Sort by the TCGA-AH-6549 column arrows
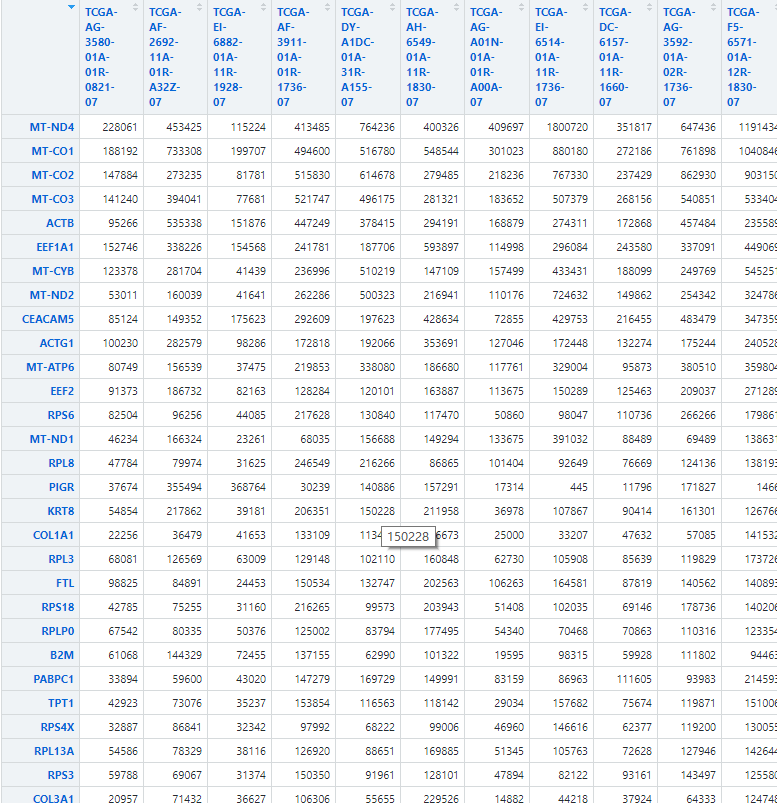Screen dimensions: 777x803 click(x=456, y=7)
